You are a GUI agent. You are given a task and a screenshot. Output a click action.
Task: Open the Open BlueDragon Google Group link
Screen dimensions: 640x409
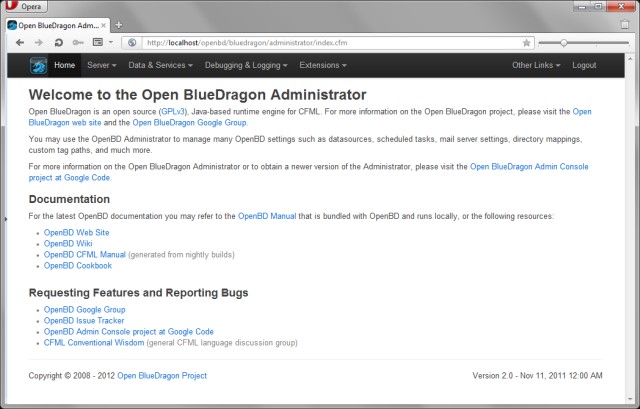coord(189,122)
